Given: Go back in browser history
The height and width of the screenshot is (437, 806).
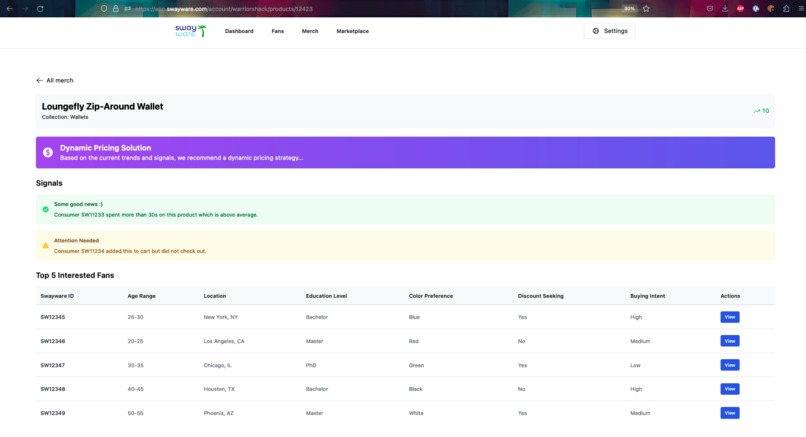Looking at the screenshot, I should click(x=9, y=9).
